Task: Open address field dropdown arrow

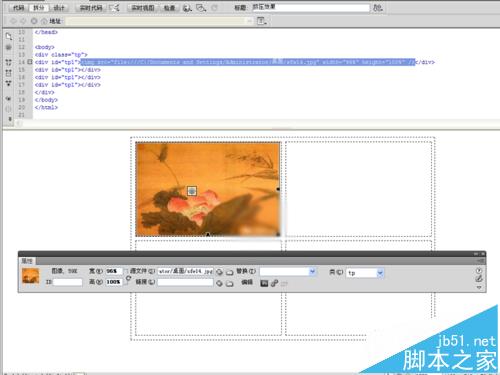Action: click(x=250, y=21)
